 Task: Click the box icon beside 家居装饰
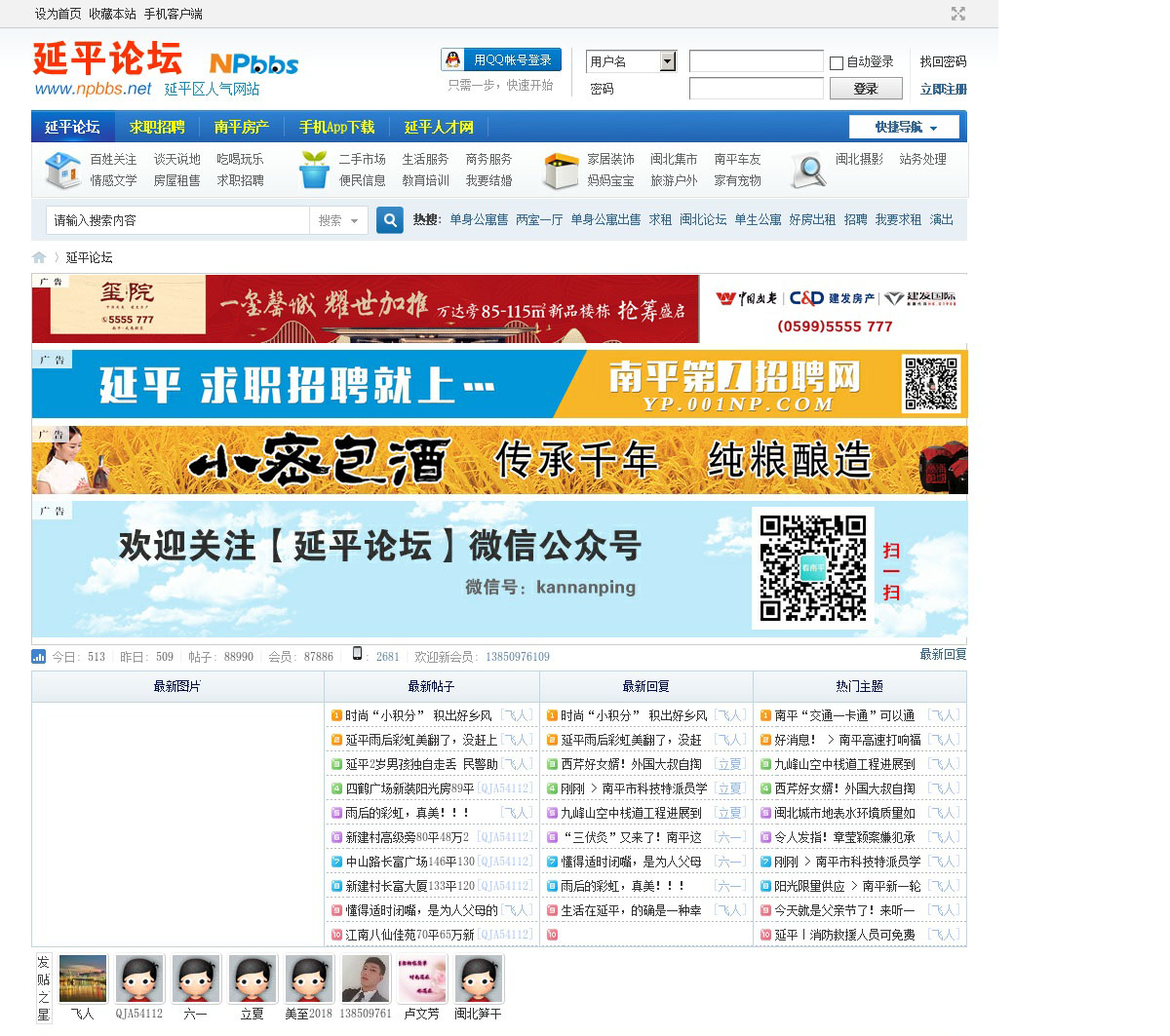point(562,170)
